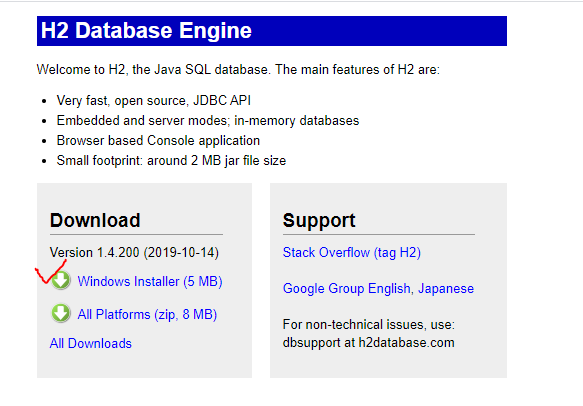Download the All Platforms (zip, 8 MB) link

coord(147,315)
